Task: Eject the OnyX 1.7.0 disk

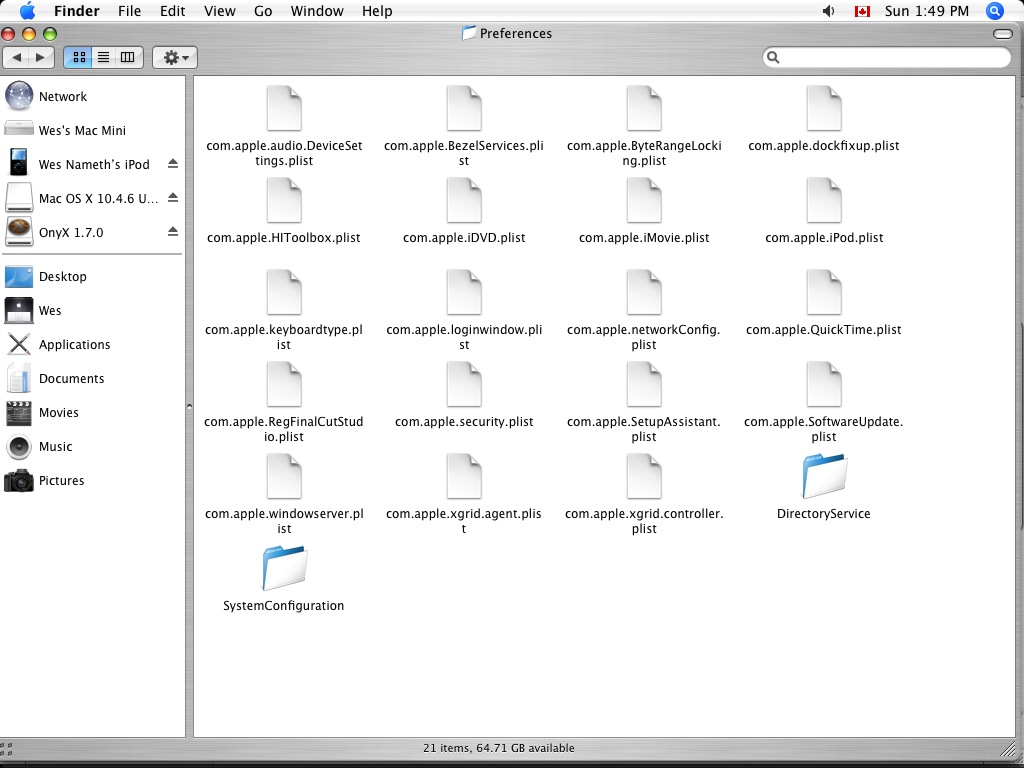Action: (172, 231)
